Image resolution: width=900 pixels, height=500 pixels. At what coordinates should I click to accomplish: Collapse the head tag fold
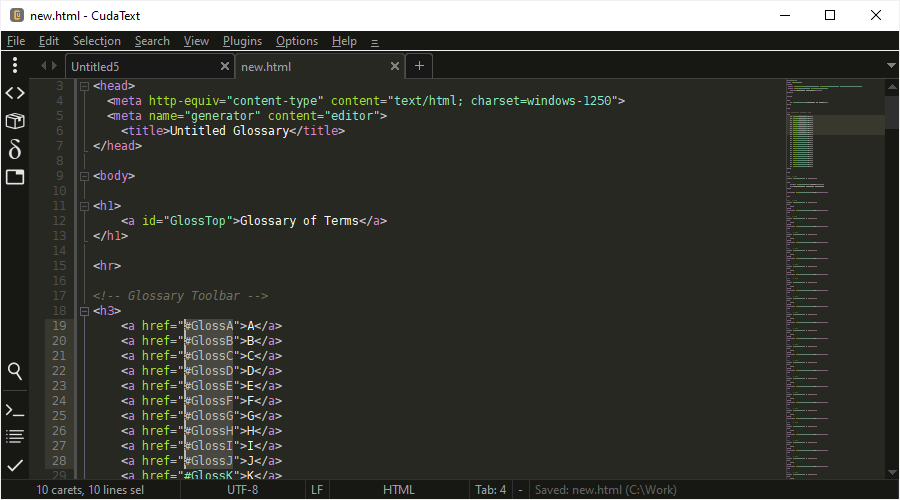[84, 86]
